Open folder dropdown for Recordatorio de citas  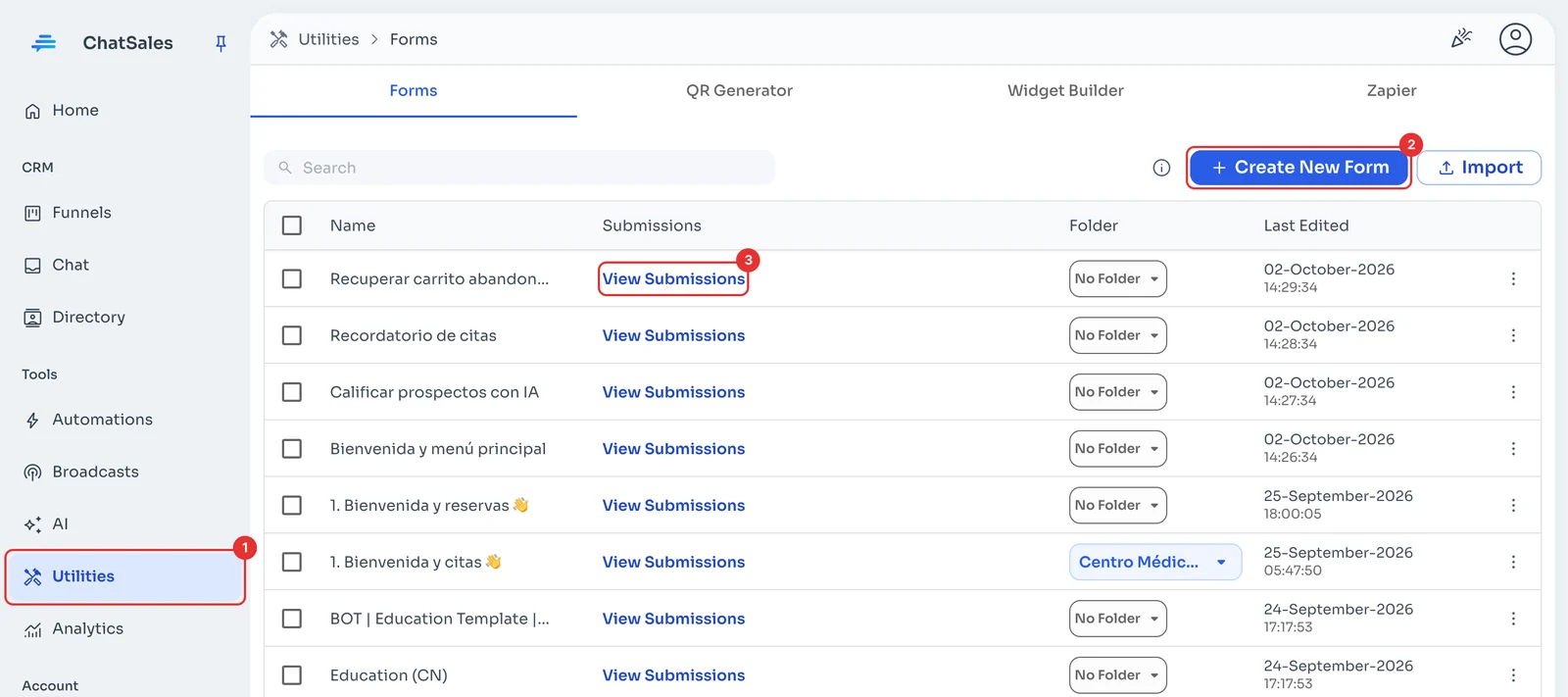pyautogui.click(x=1118, y=335)
